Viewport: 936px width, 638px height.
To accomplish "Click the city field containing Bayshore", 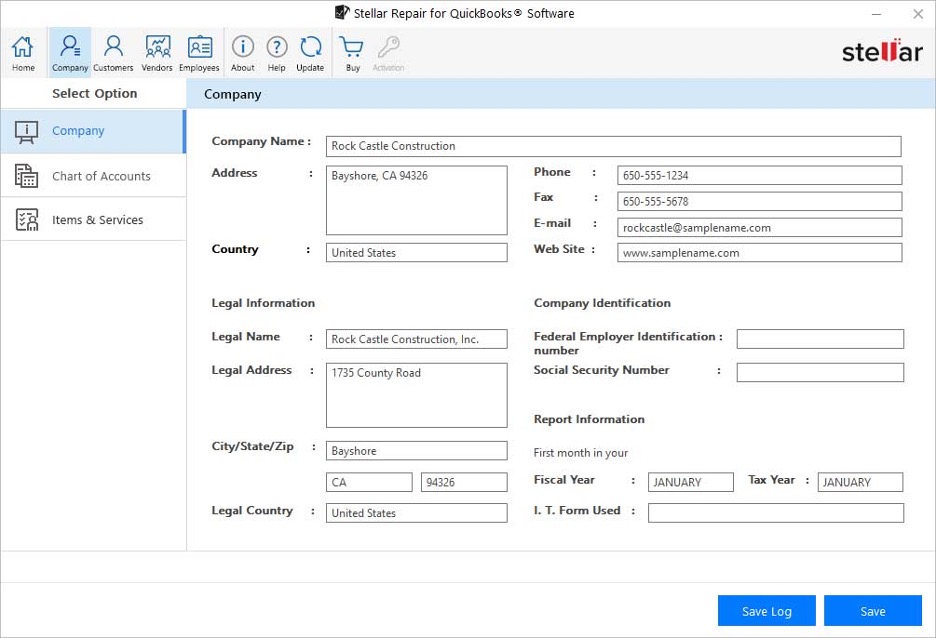I will click(x=417, y=451).
